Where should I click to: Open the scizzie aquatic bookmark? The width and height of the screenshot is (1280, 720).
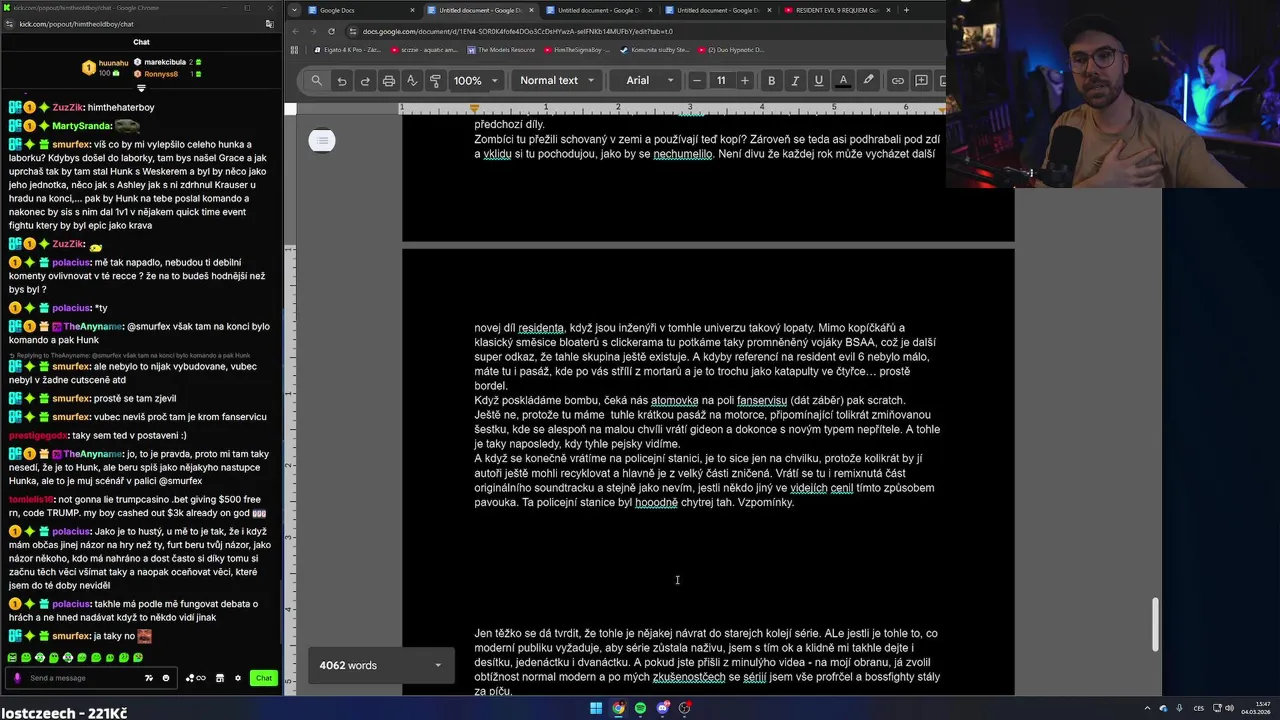click(x=424, y=49)
